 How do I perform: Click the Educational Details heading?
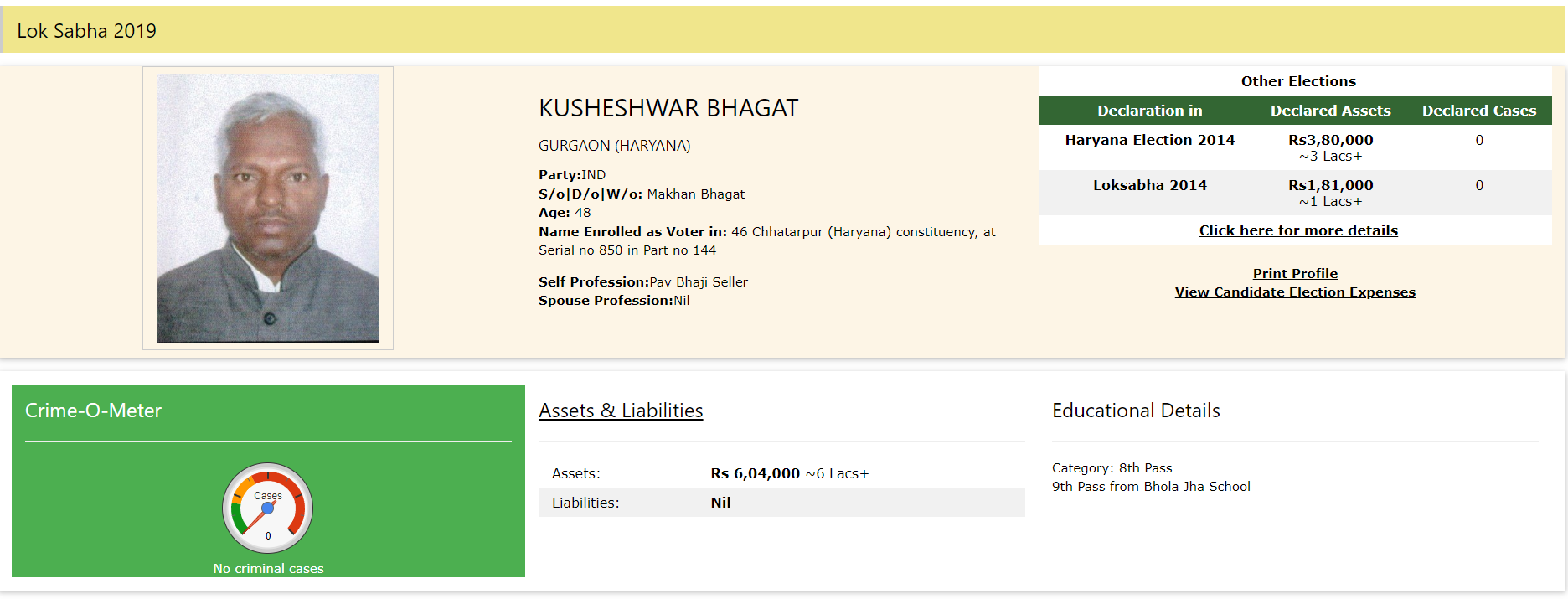pos(1136,411)
